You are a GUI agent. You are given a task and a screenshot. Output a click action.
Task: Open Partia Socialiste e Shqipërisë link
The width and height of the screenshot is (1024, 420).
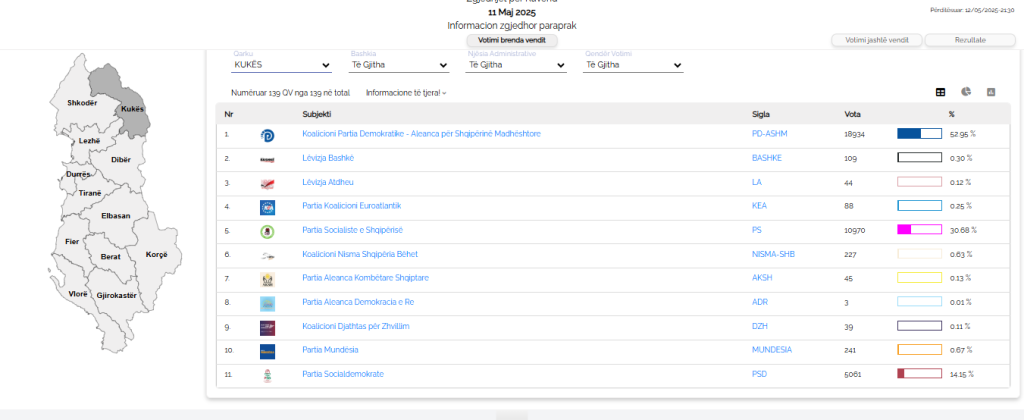point(353,230)
